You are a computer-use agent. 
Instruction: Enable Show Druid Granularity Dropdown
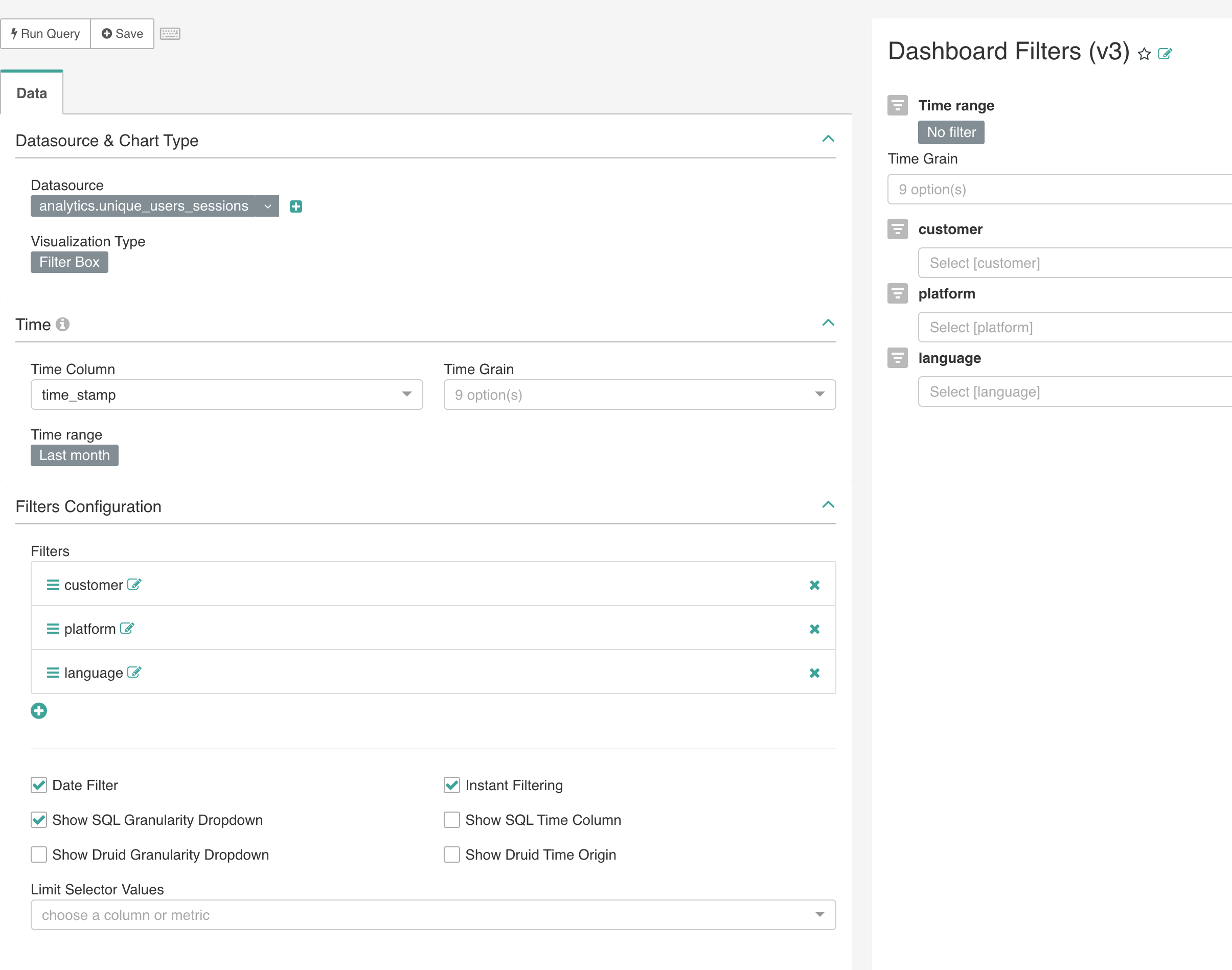[39, 854]
